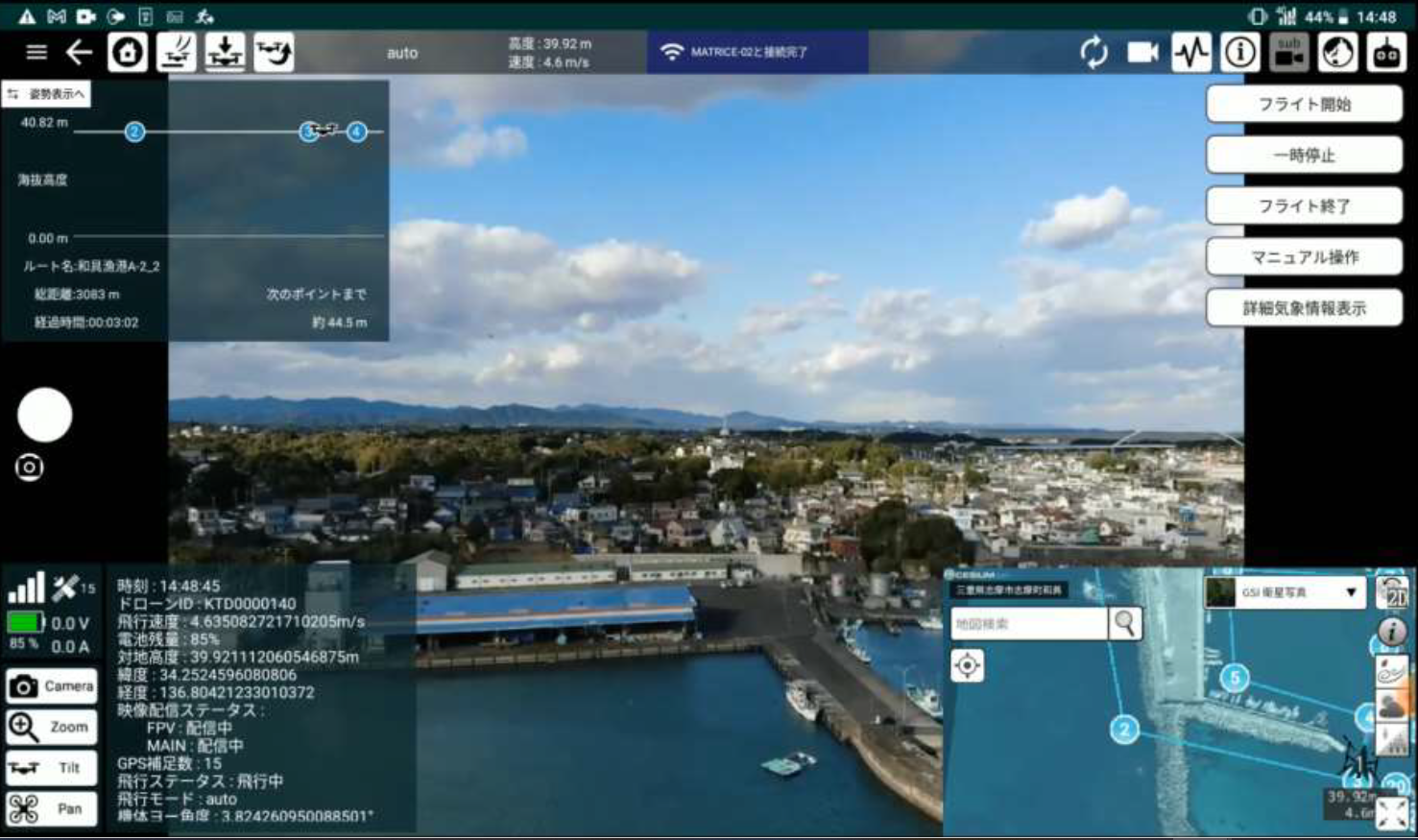1418x840 pixels.
Task: Tap the drone landing icon
Action: 225,52
